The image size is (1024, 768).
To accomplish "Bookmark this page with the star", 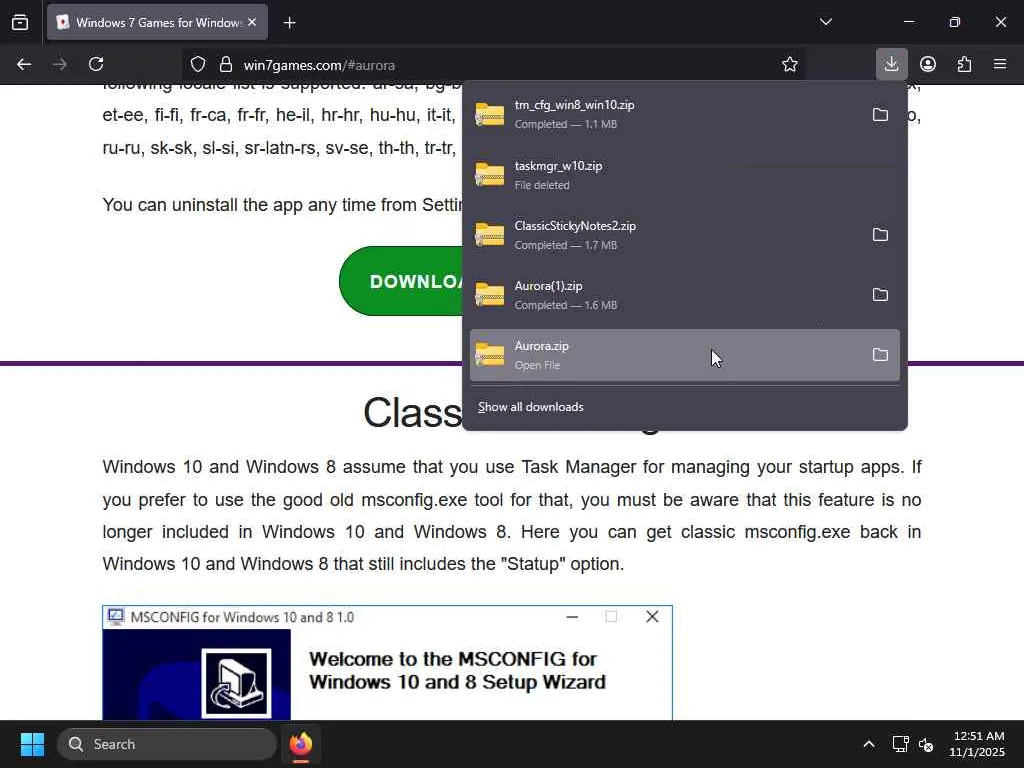I will [x=790, y=65].
